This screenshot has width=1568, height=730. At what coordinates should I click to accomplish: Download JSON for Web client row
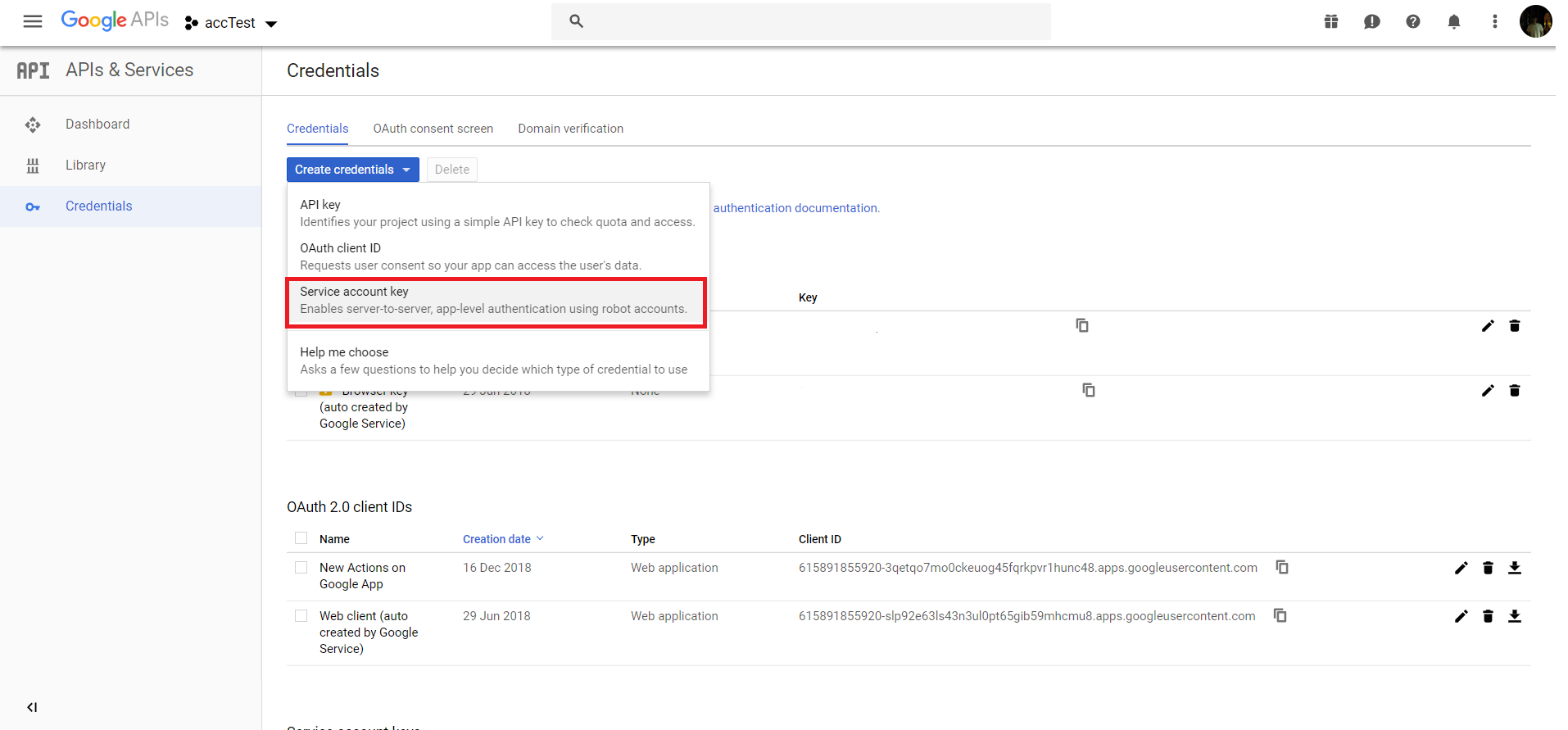click(1515, 616)
